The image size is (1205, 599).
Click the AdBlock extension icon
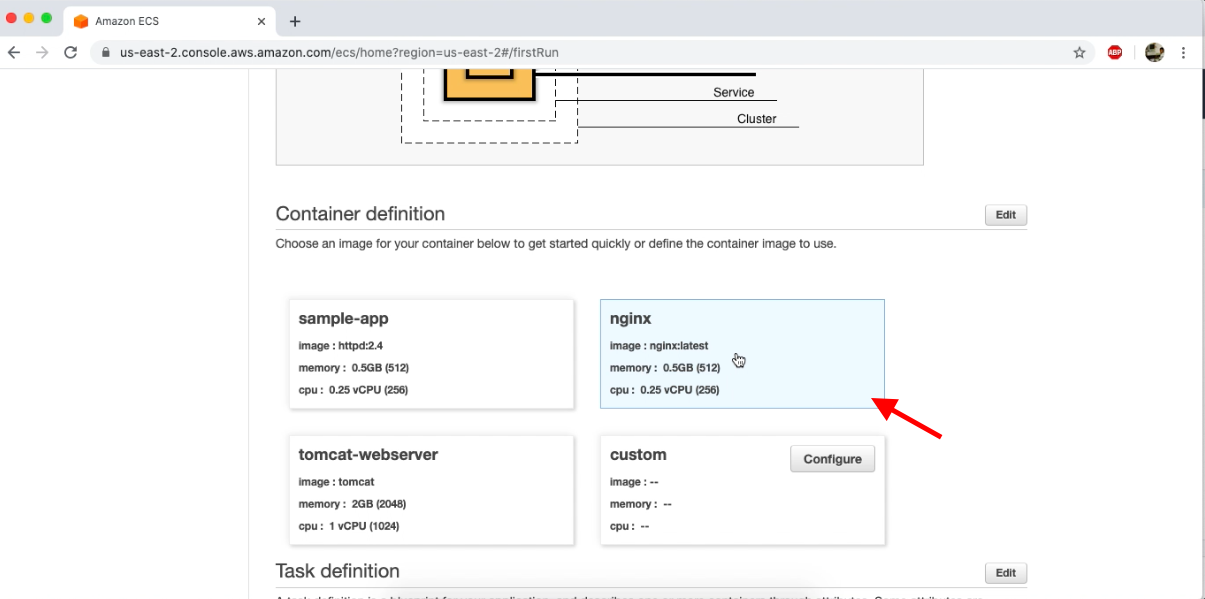tap(1114, 51)
